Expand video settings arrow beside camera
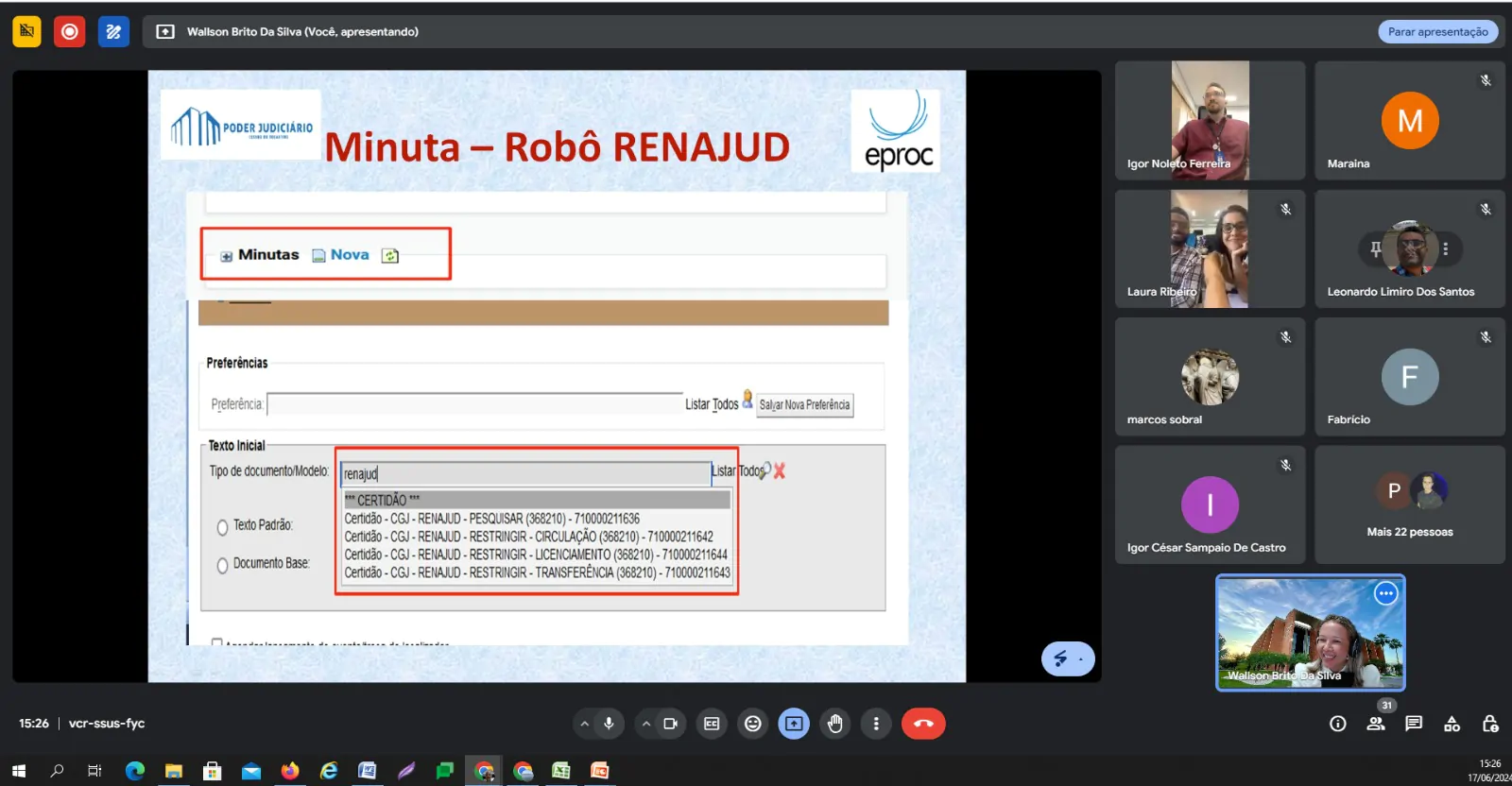Viewport: 1512px width, 786px height. (646, 724)
